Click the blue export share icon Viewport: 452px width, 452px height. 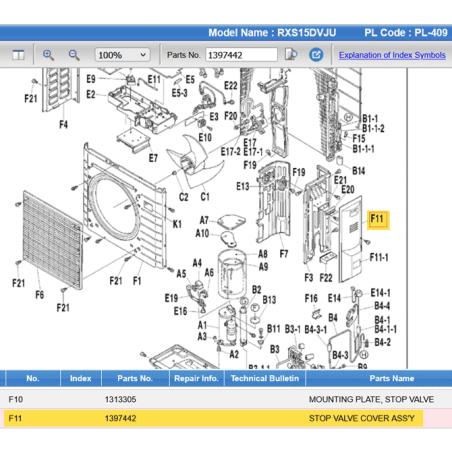pos(316,55)
